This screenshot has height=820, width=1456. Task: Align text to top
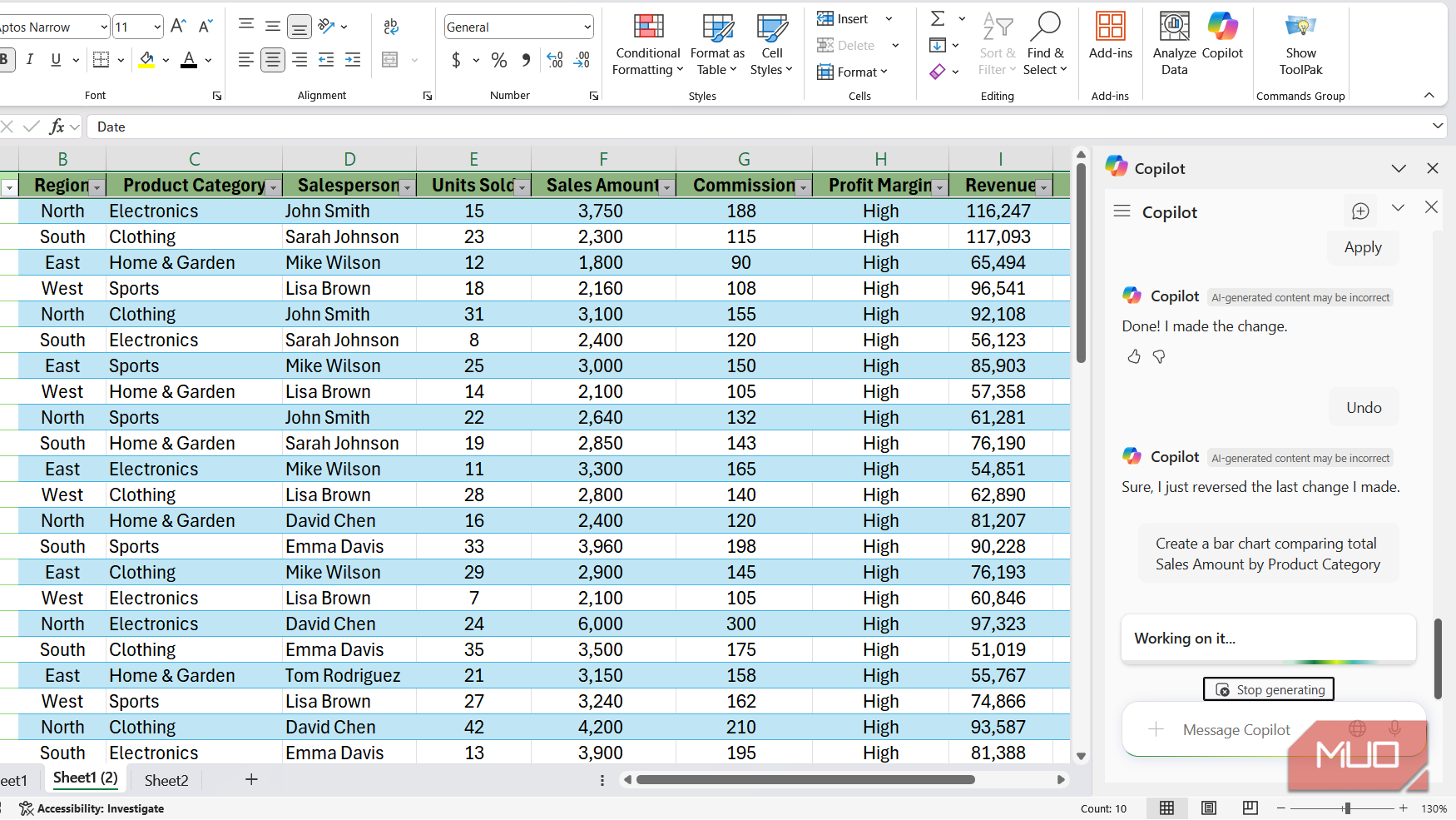click(246, 27)
